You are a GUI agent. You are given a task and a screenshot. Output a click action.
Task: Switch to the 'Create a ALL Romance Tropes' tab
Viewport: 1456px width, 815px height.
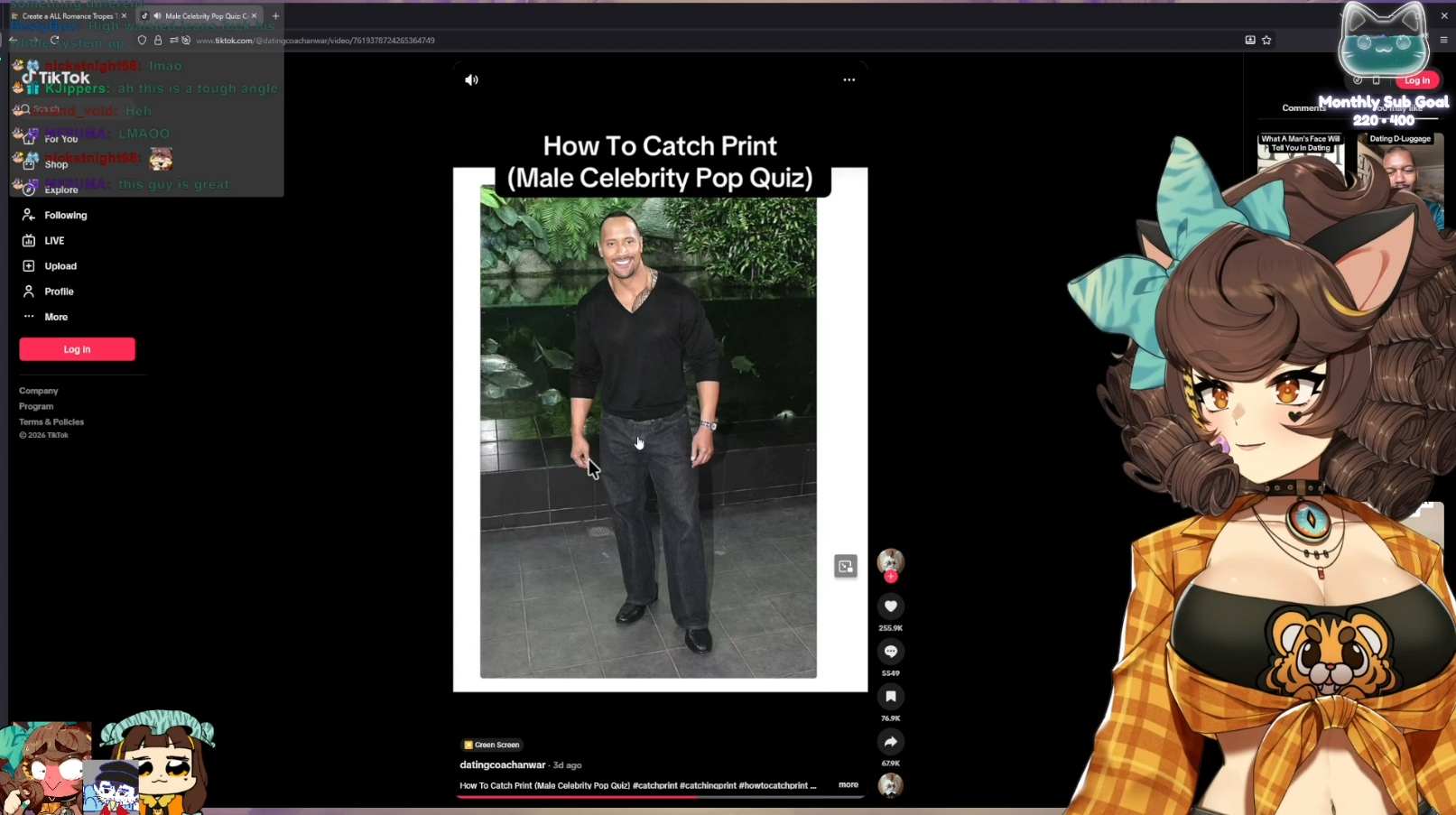(68, 16)
